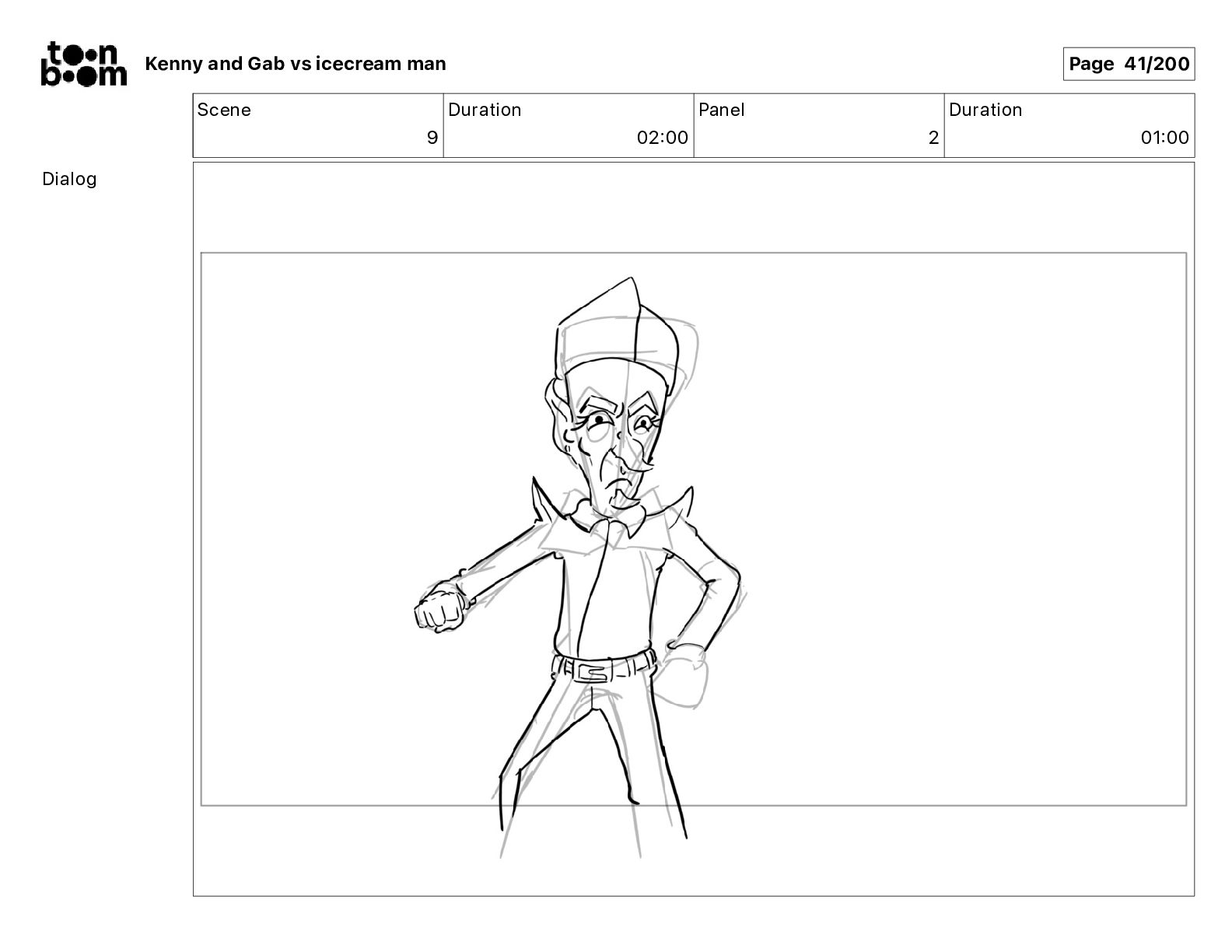The image size is (1232, 952).
Task: Click scene duration value '02:00'
Action: click(663, 138)
